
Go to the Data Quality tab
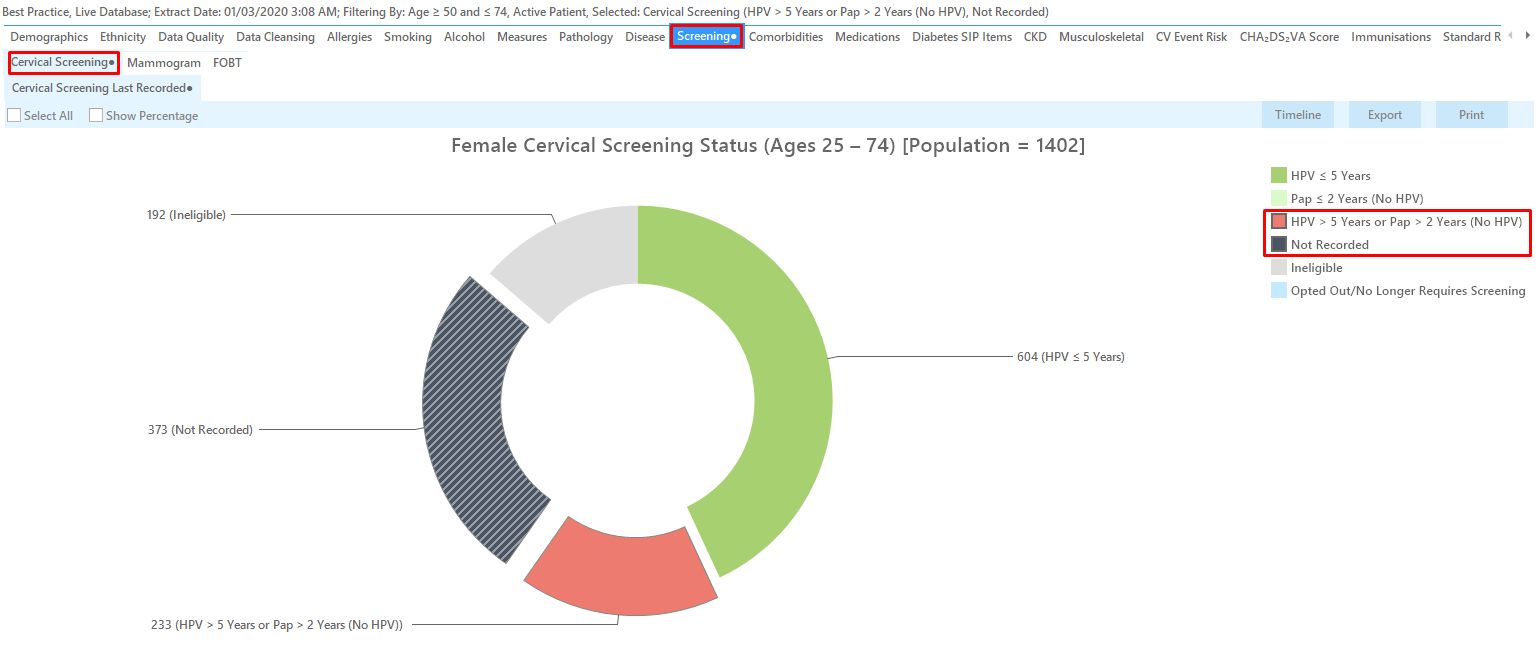tap(191, 37)
